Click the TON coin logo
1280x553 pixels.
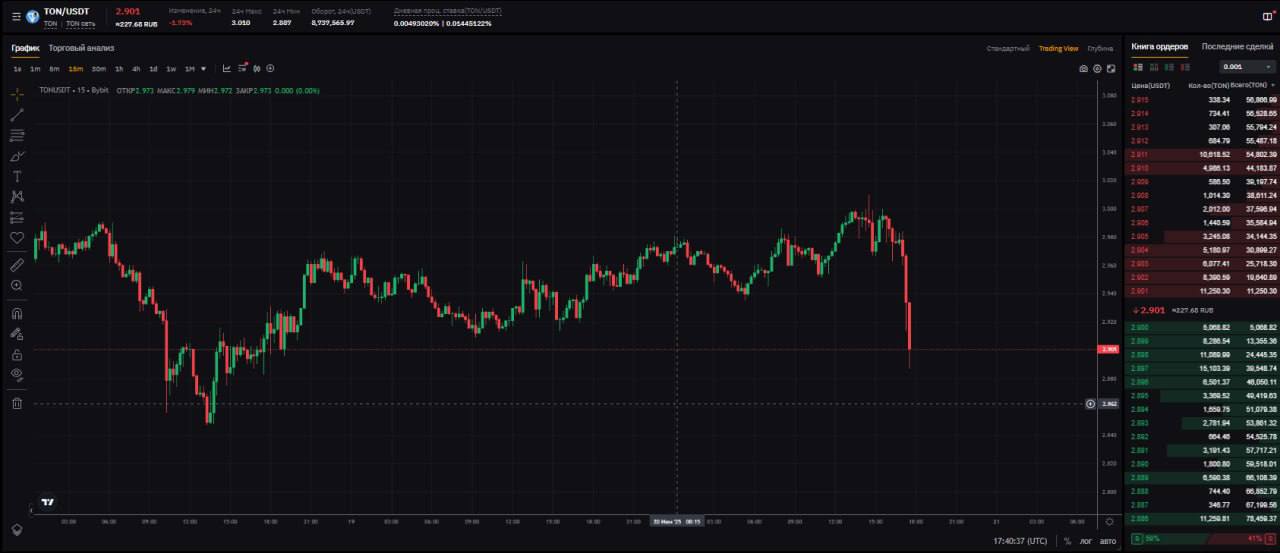[33, 16]
